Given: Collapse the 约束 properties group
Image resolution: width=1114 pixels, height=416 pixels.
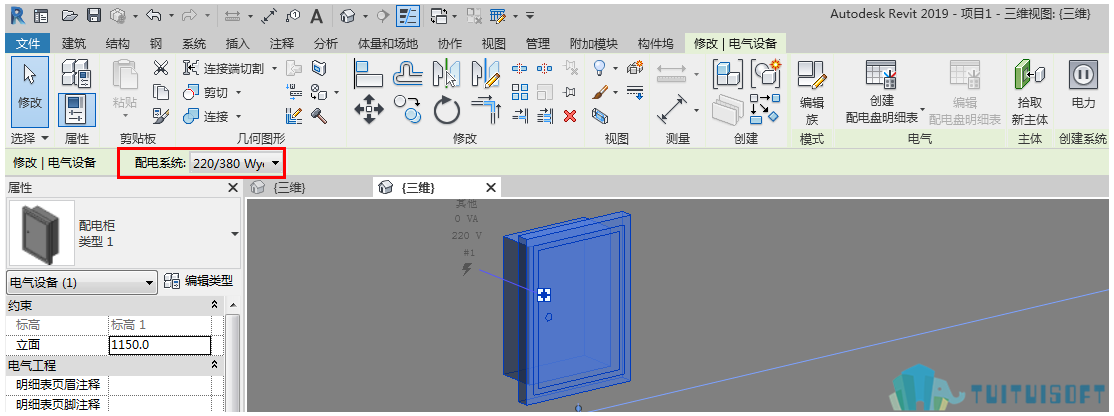Looking at the screenshot, I should tap(215, 305).
